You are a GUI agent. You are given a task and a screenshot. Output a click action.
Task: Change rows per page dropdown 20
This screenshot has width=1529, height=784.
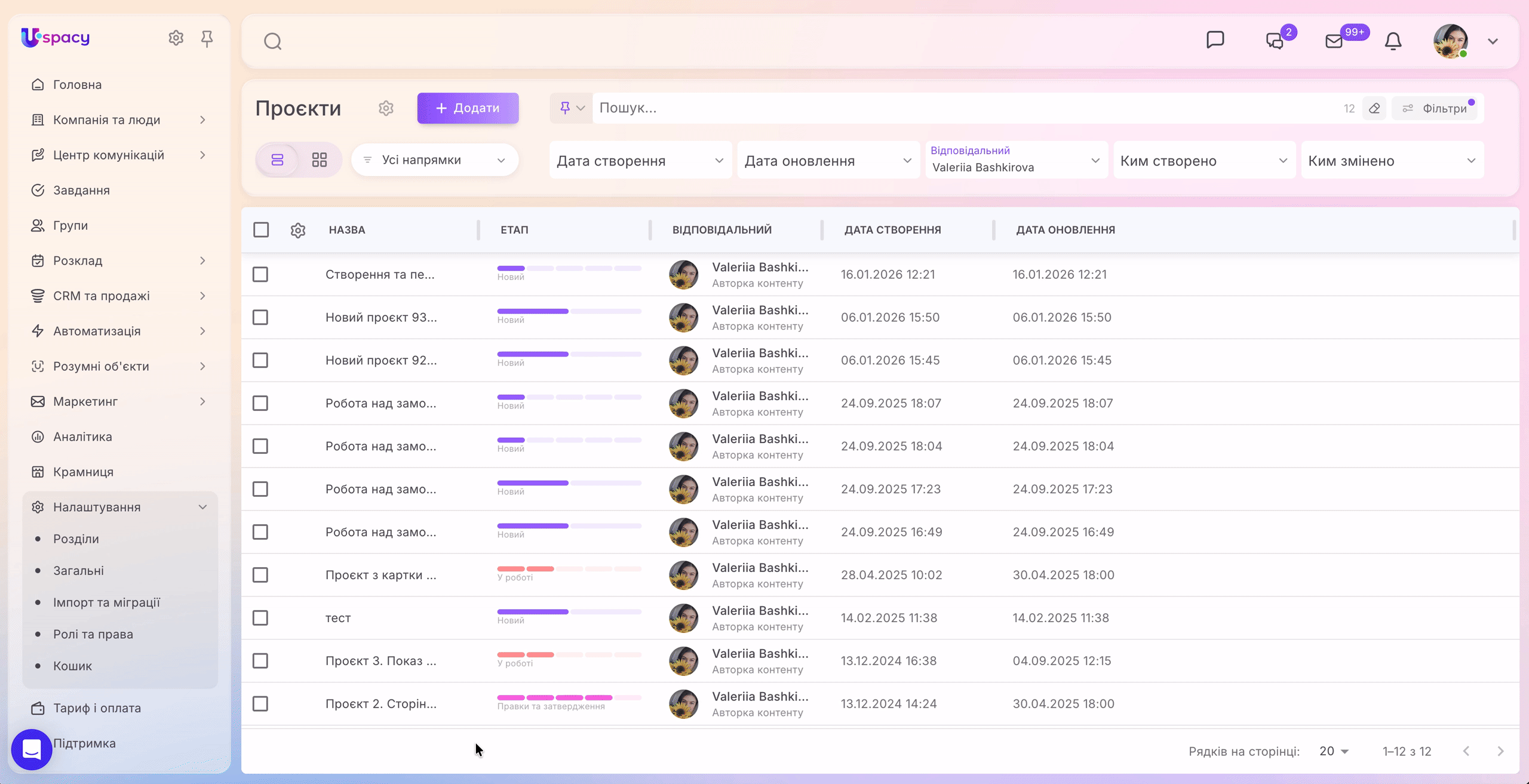tap(1334, 751)
